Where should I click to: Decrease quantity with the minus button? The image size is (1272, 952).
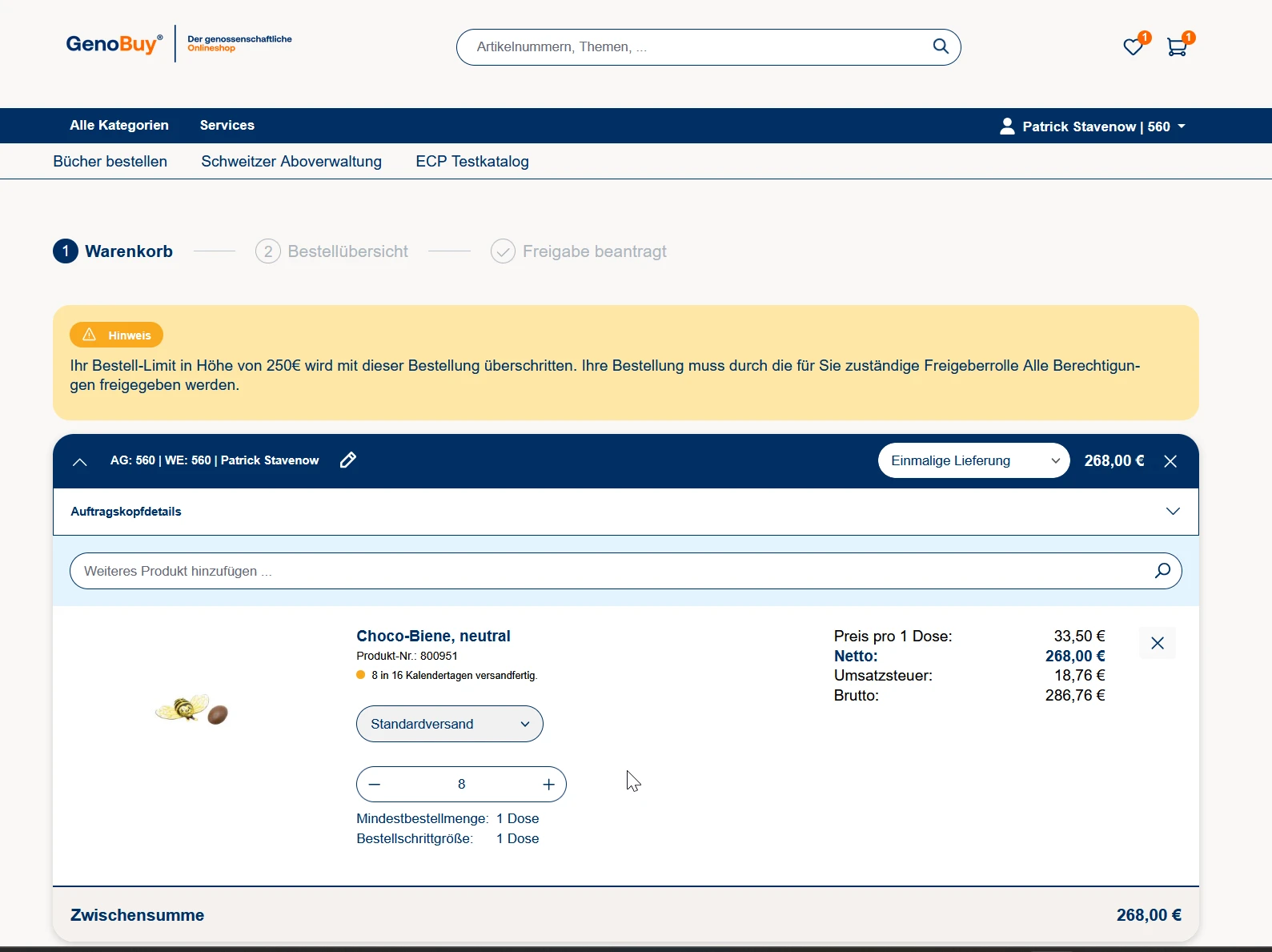coord(375,785)
